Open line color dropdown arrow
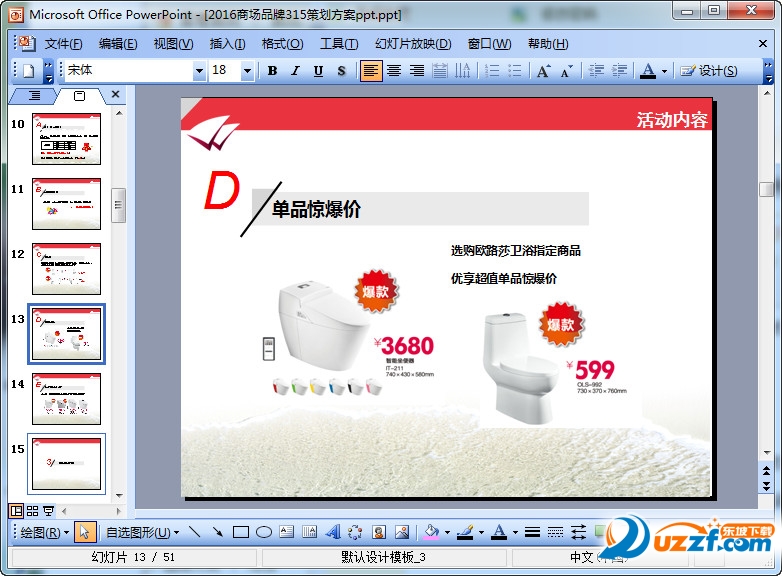The image size is (782, 576). [x=481, y=533]
